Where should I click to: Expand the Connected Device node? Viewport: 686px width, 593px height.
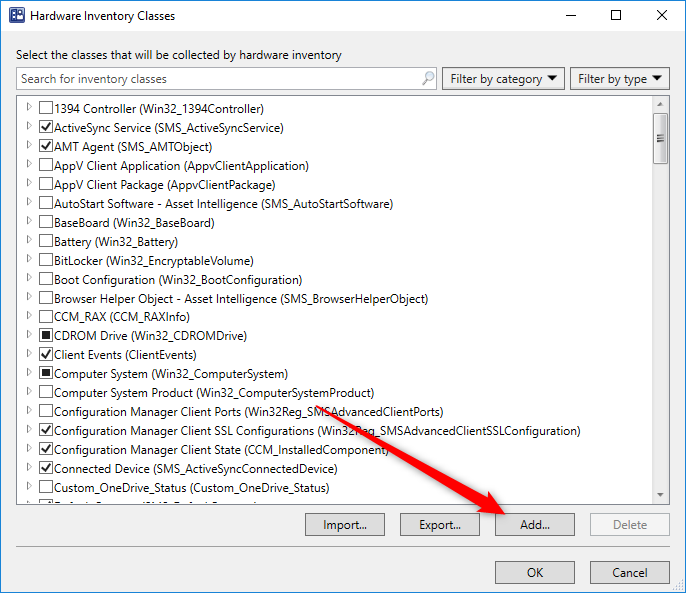click(29, 467)
